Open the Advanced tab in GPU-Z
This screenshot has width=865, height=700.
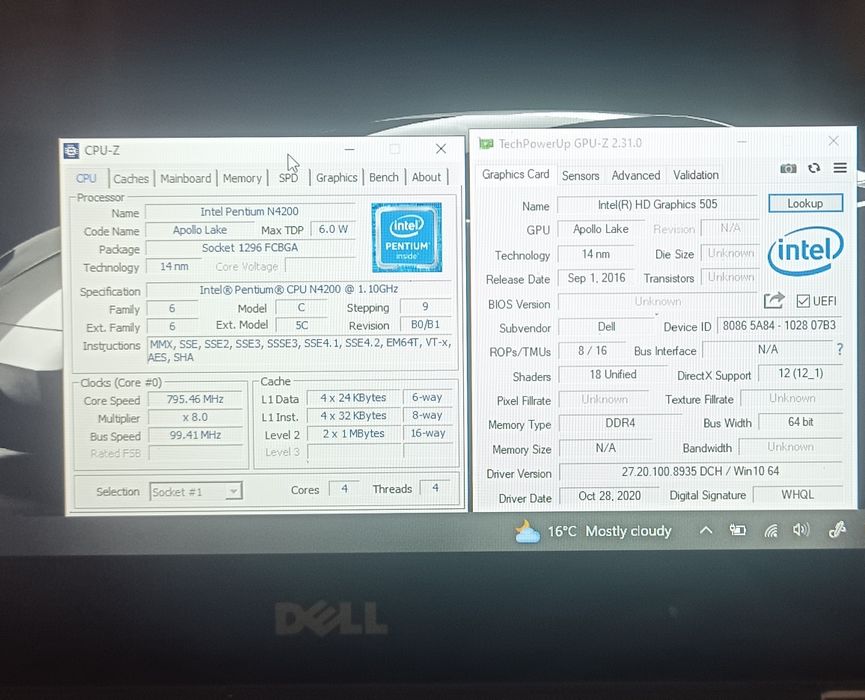pyautogui.click(x=636, y=175)
